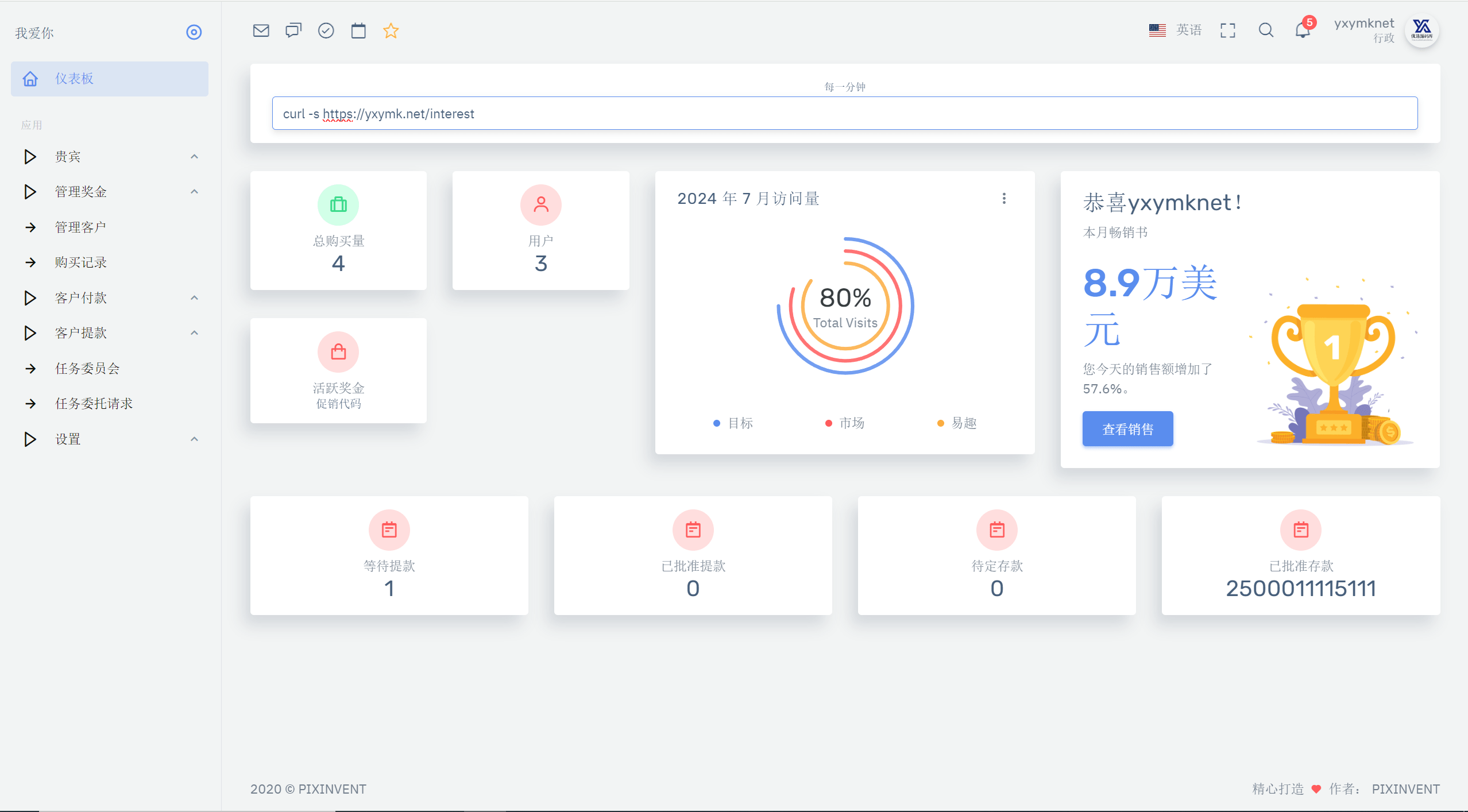Open the calendar icon in top toolbar
This screenshot has width=1468, height=812.
pyautogui.click(x=358, y=30)
